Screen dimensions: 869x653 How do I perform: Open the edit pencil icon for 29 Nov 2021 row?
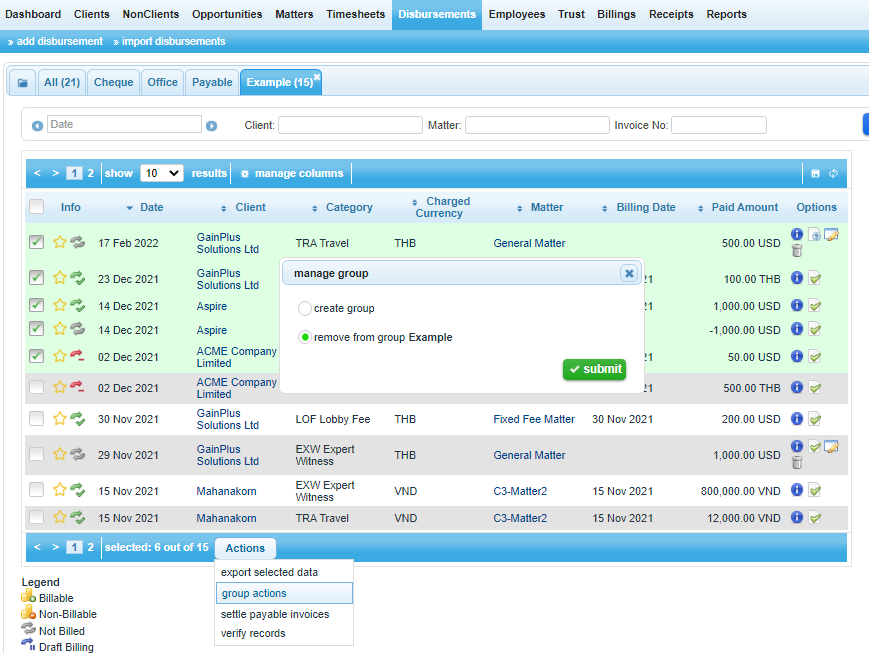[831, 447]
